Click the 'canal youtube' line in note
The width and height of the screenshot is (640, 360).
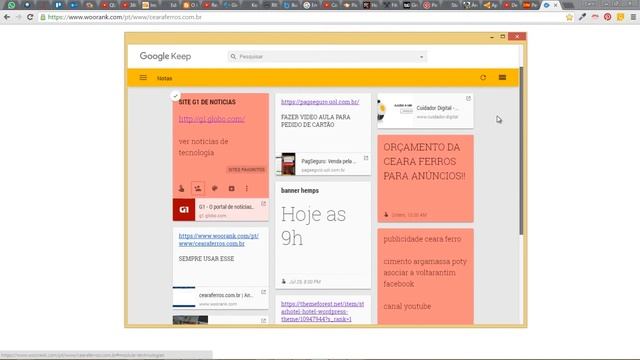(x=407, y=306)
